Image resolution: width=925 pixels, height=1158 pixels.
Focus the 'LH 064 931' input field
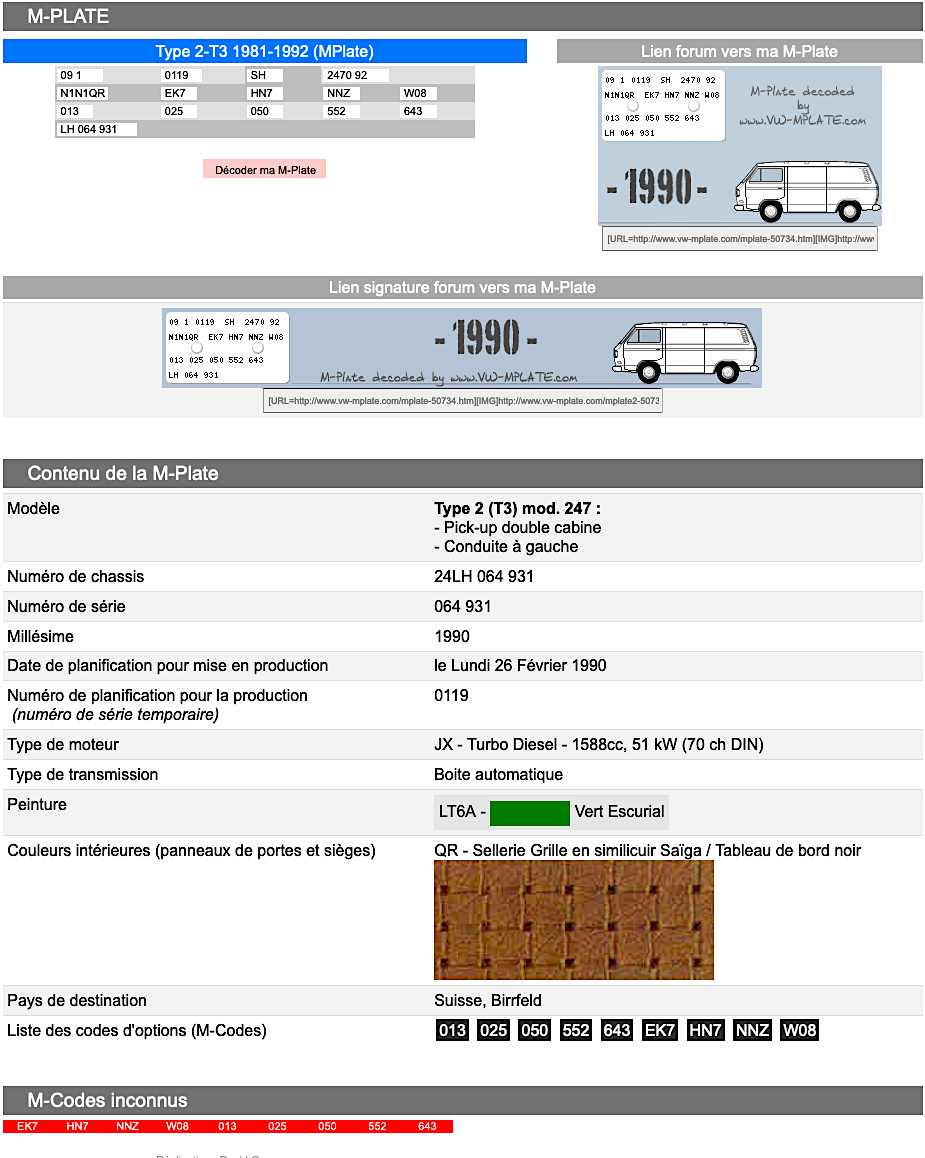(x=97, y=129)
